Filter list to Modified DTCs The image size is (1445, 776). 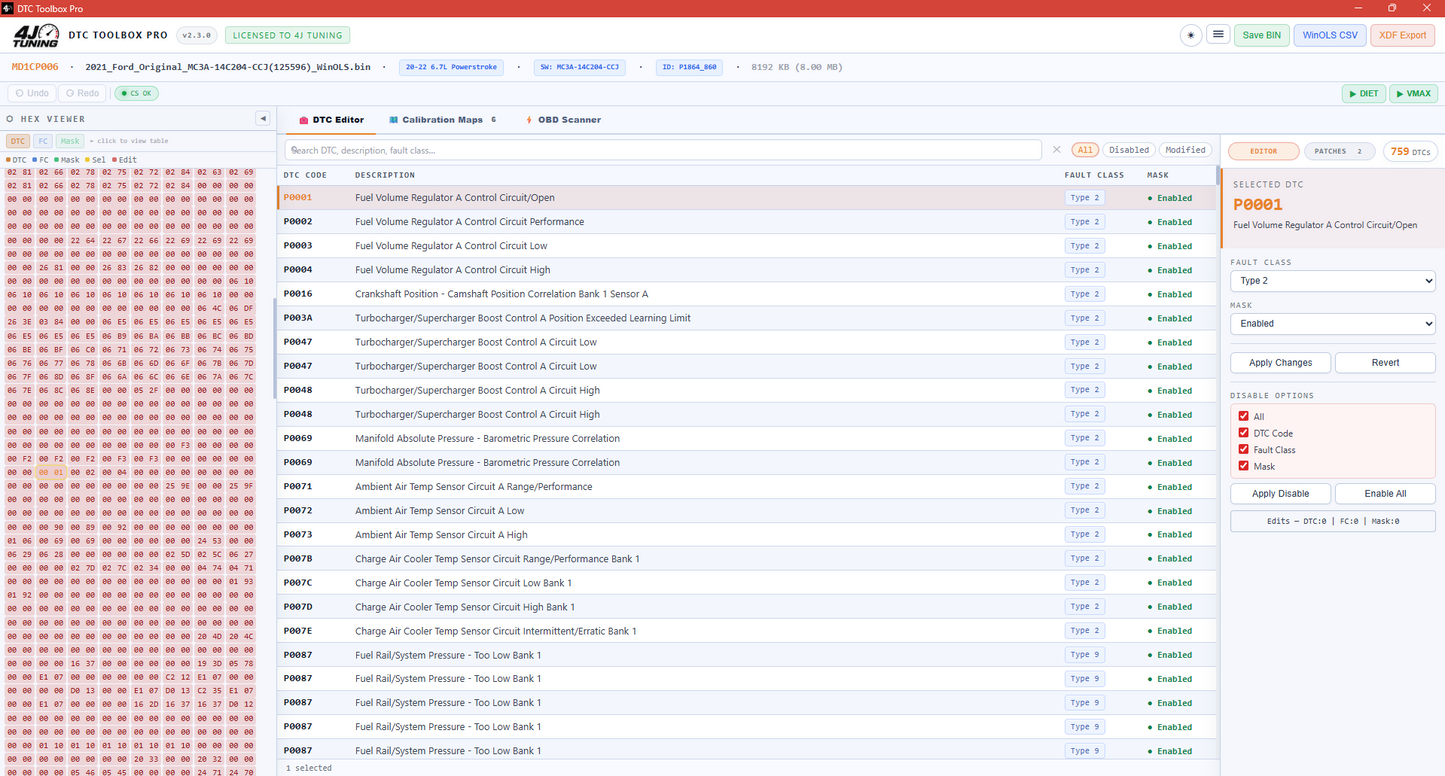coord(1185,150)
